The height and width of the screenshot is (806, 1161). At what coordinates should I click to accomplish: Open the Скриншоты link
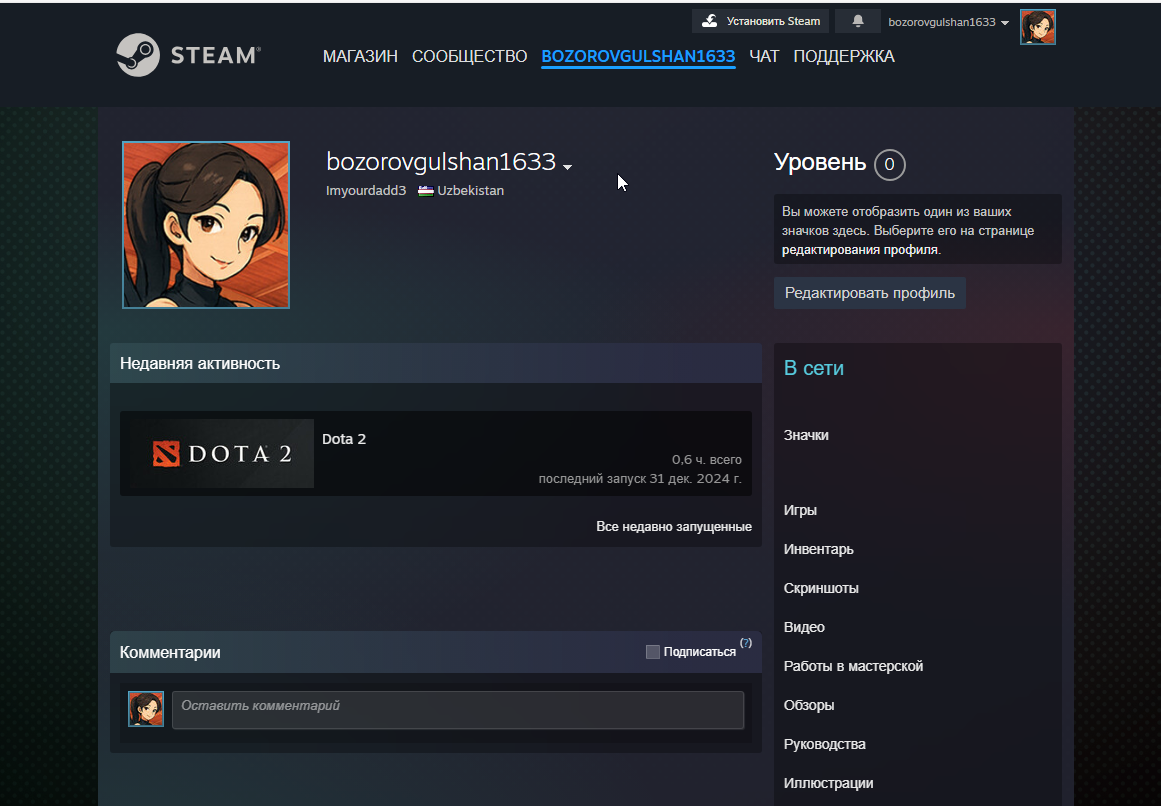click(x=821, y=588)
